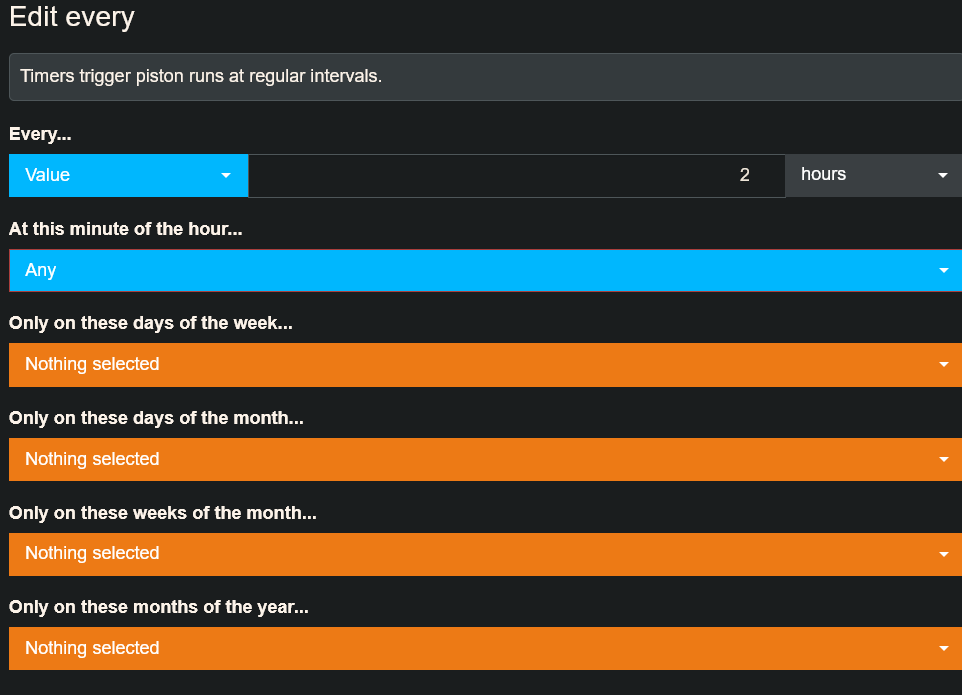The width and height of the screenshot is (962, 695).
Task: Click the caret arrow next to hours
Action: pyautogui.click(x=943, y=175)
